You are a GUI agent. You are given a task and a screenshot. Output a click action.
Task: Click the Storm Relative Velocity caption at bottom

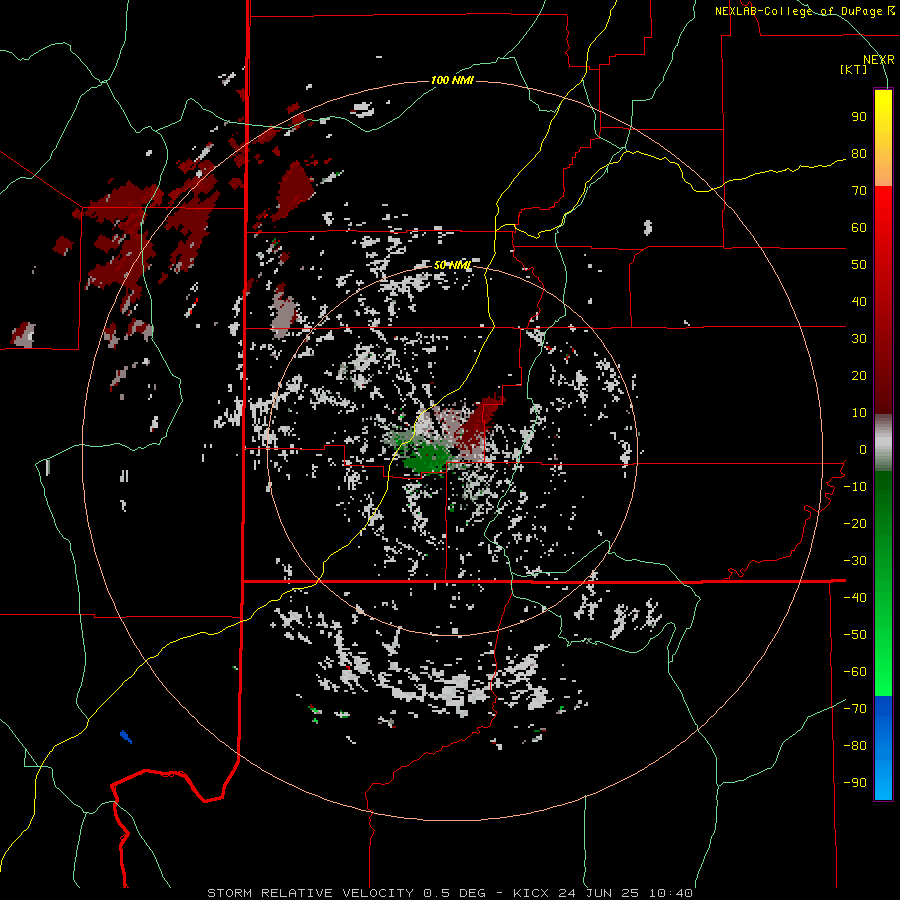pos(449,893)
